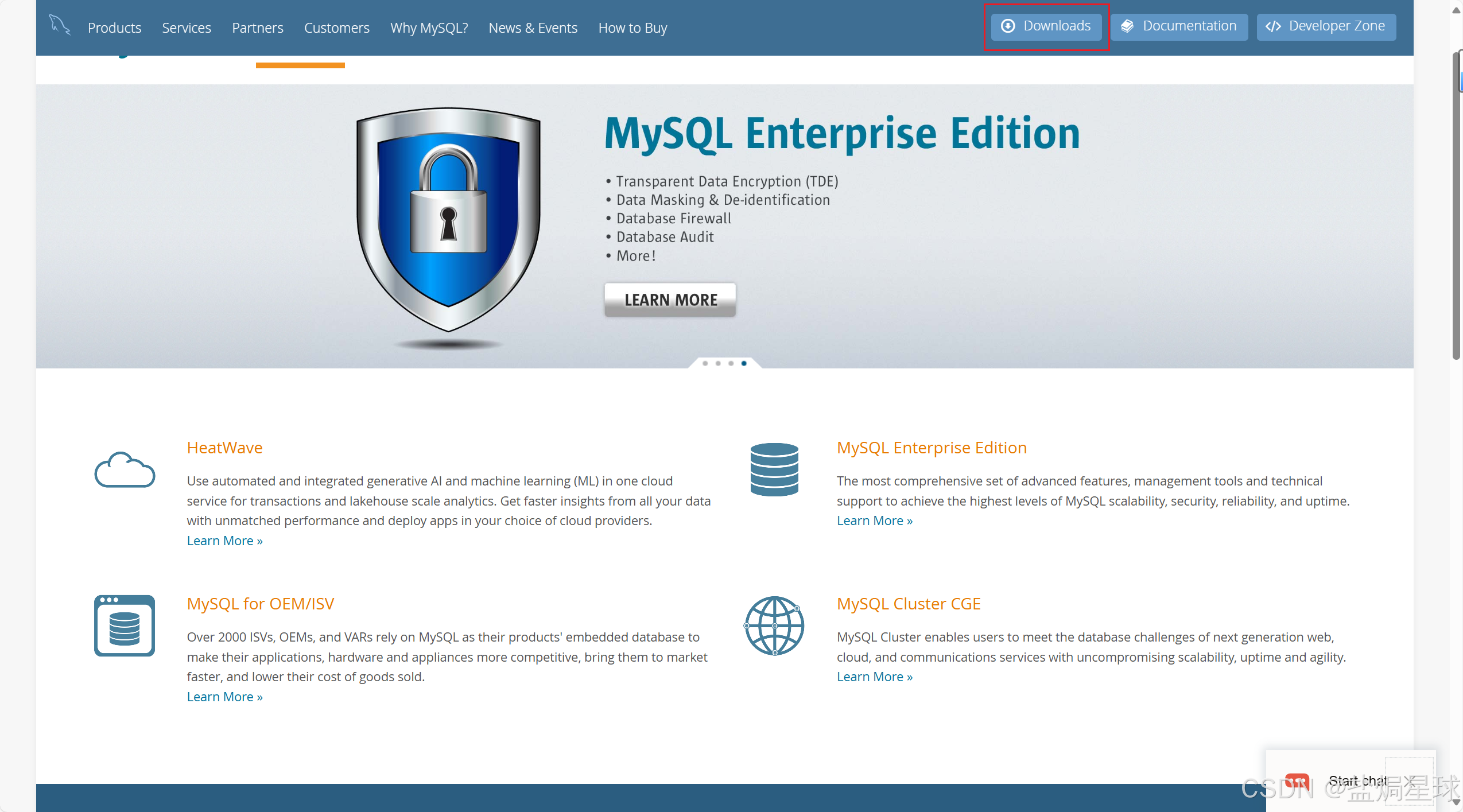Click Learn More under MySQL for OEM/ISV
Screen dimensions: 1463x812
coord(224,697)
